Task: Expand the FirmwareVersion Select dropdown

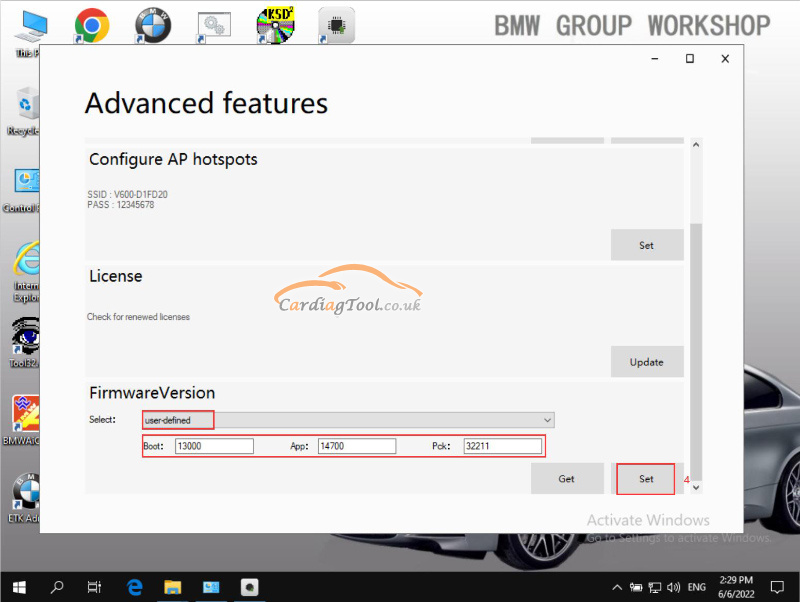Action: pyautogui.click(x=547, y=420)
